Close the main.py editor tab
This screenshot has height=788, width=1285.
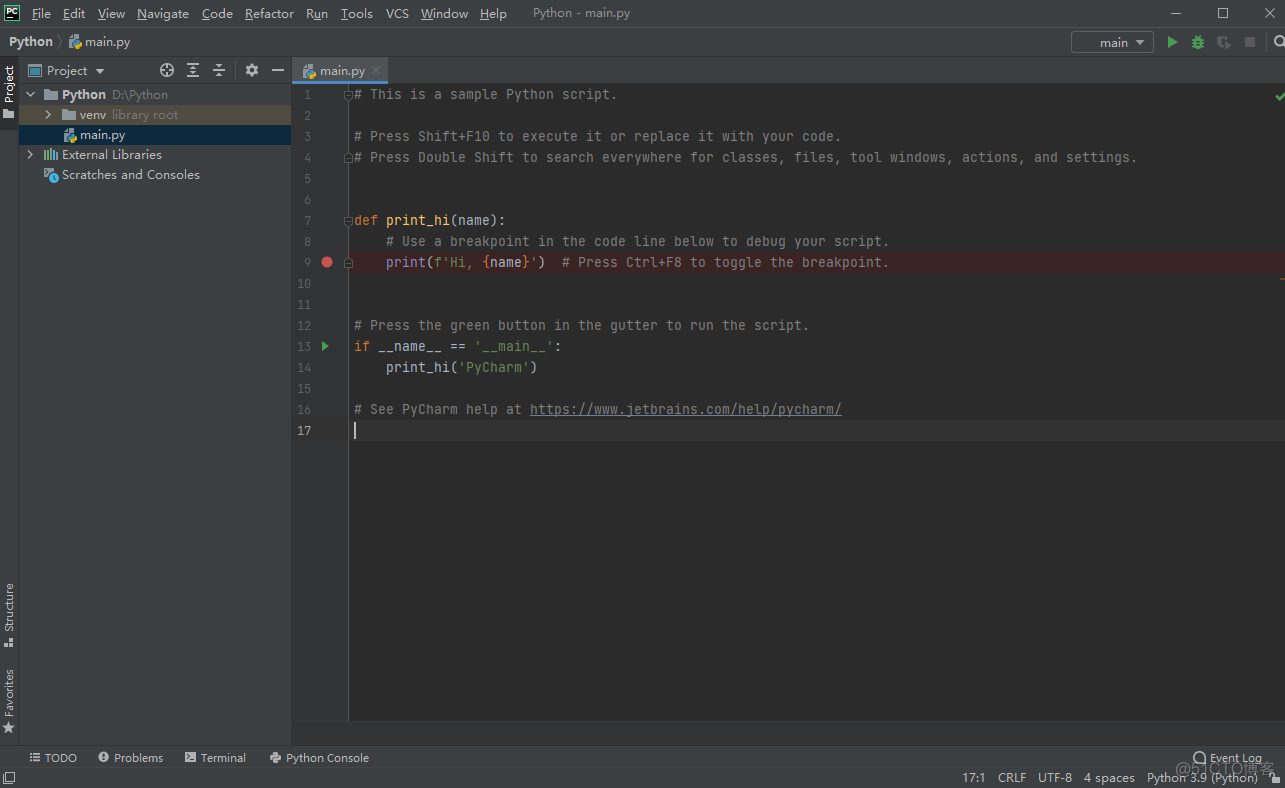(x=376, y=71)
